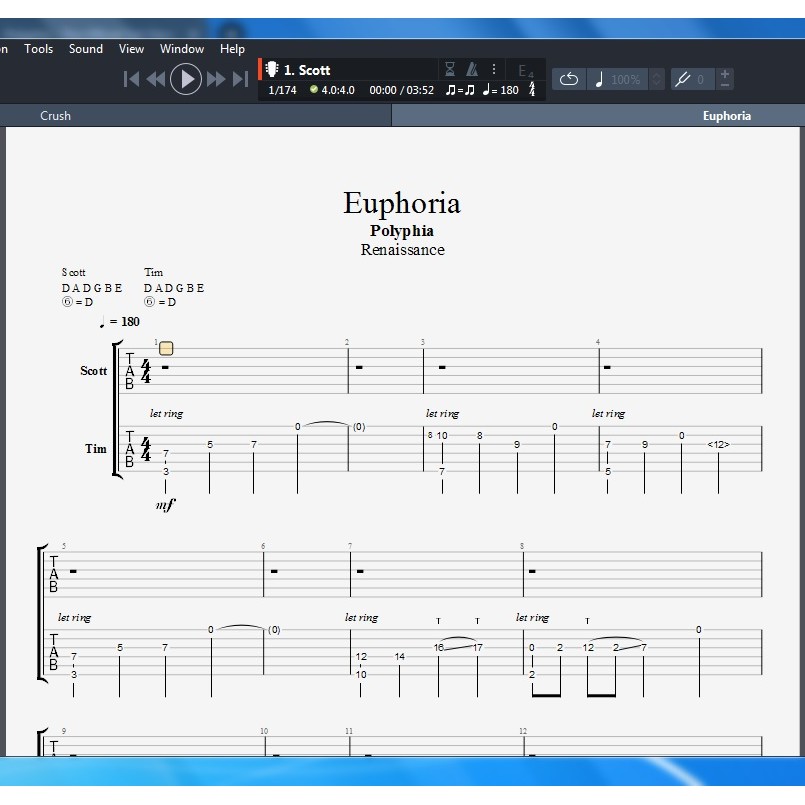The width and height of the screenshot is (805, 805).
Task: Rewind to the previous bar
Action: coord(156,79)
